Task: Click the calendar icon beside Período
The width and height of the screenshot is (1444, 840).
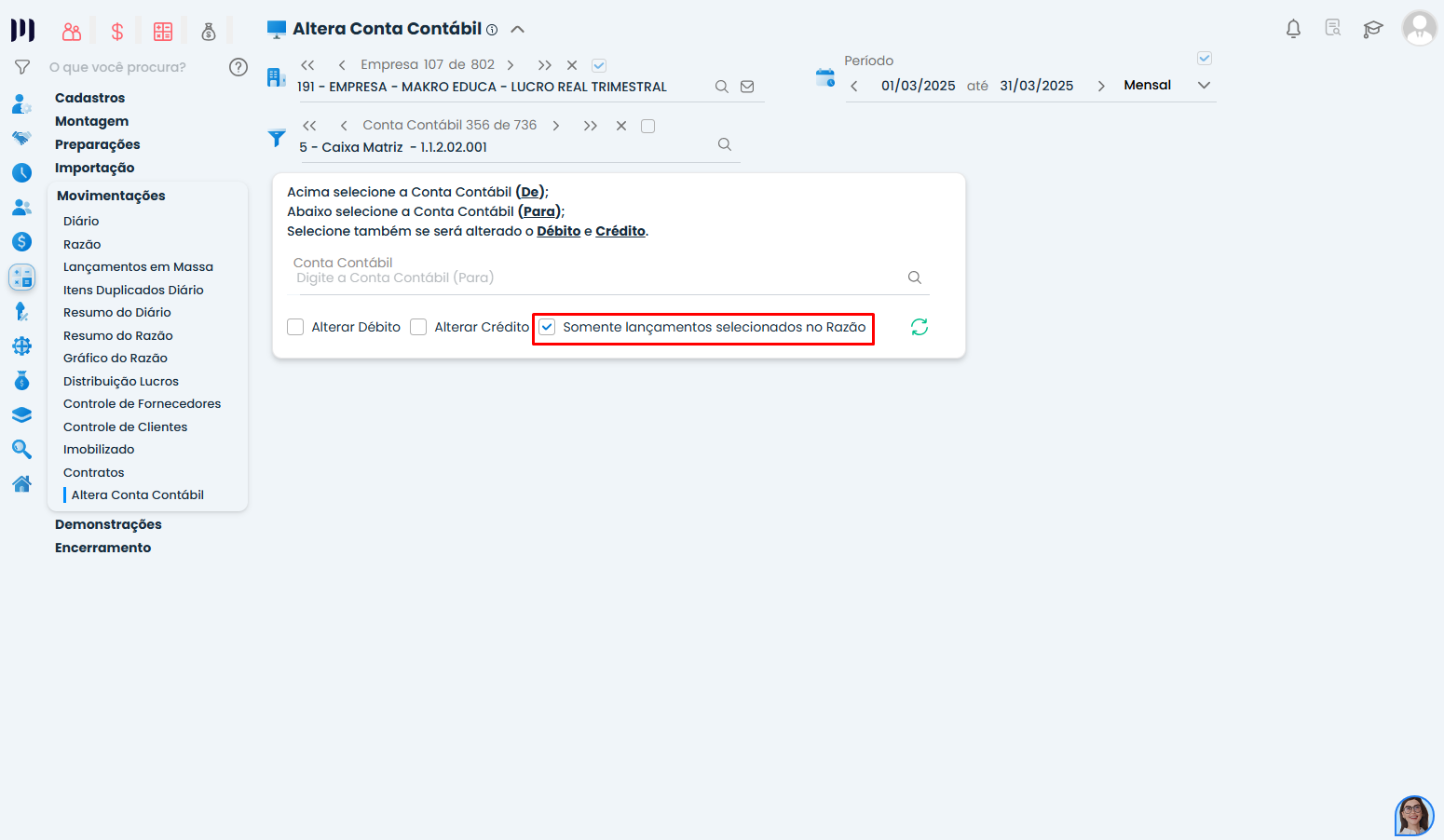Action: [825, 77]
